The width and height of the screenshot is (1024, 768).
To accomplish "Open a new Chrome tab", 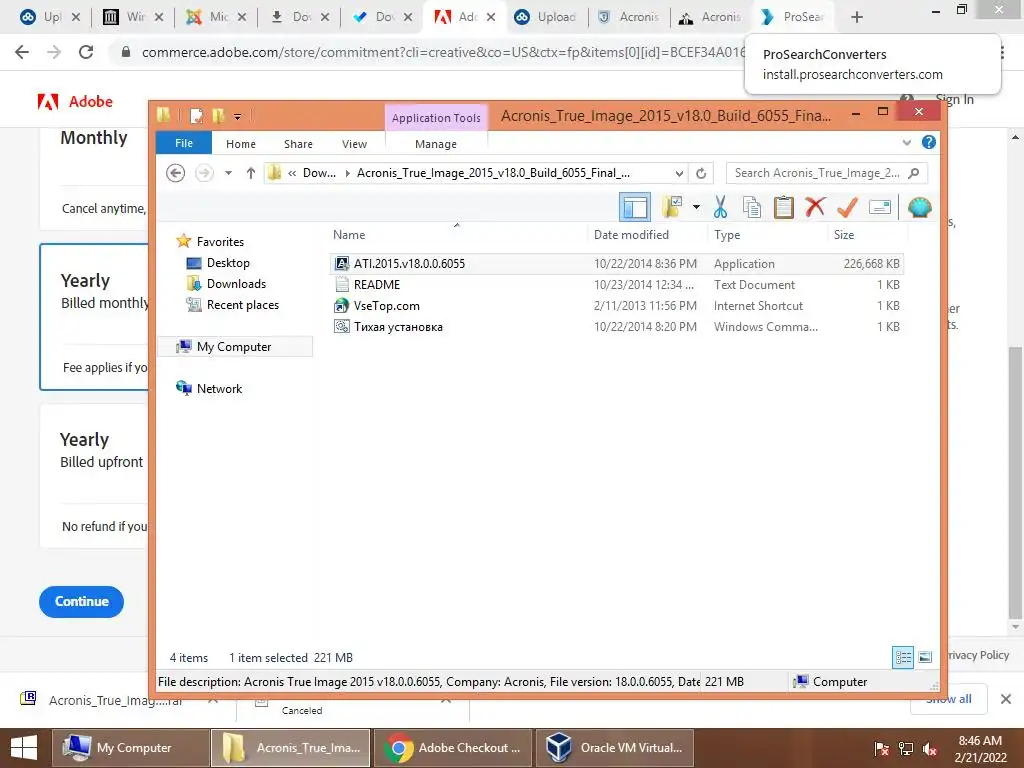I will 857,18.
